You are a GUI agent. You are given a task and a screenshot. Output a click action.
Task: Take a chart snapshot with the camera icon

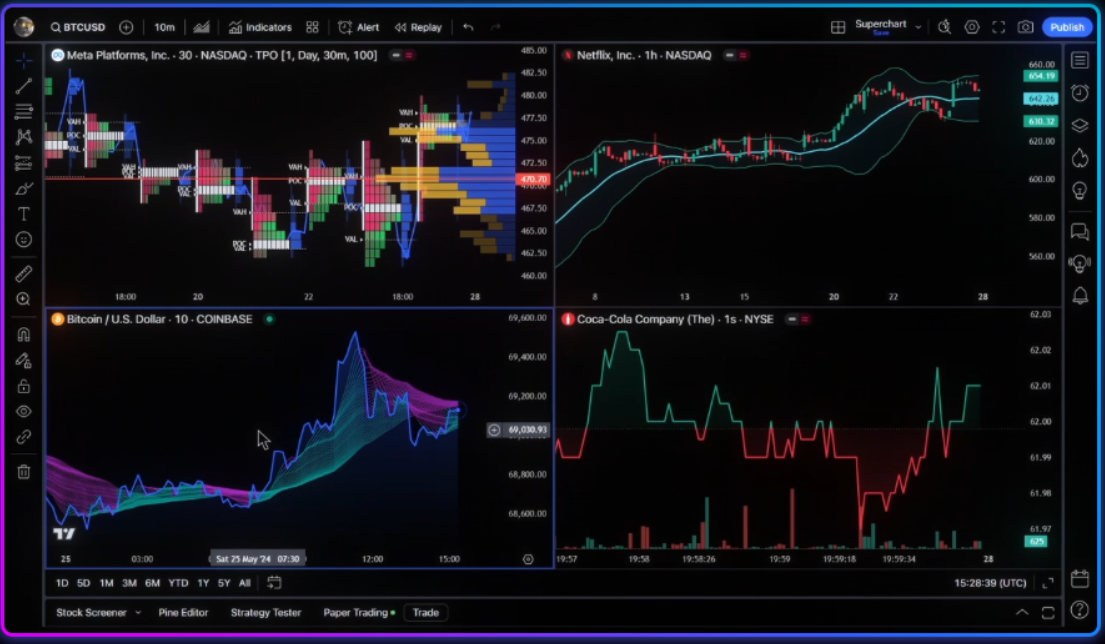(1025, 27)
